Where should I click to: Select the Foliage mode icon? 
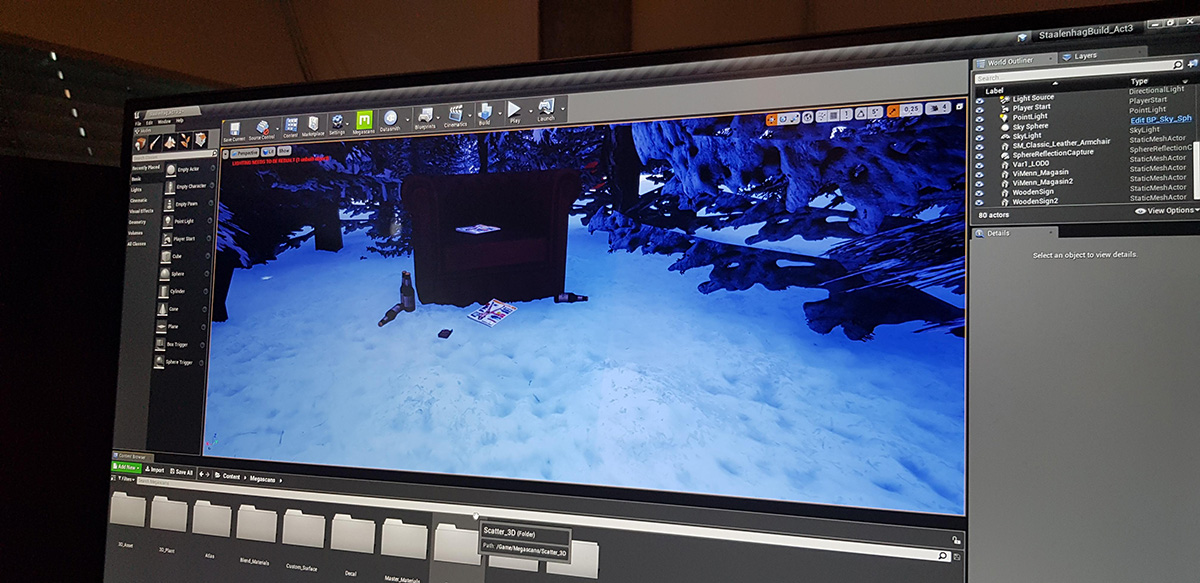[x=186, y=140]
